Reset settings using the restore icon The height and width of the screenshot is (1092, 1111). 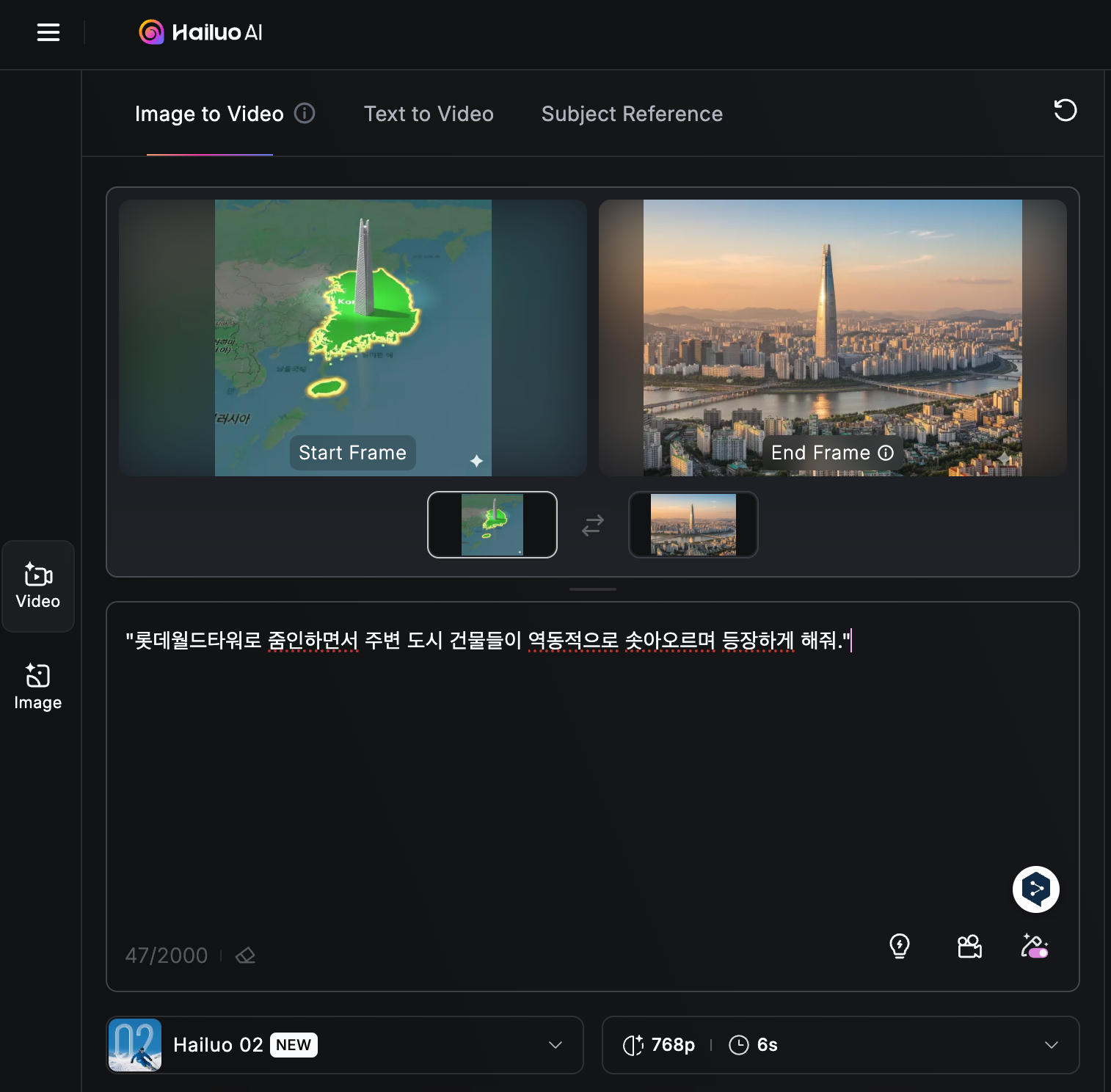[x=1065, y=112]
